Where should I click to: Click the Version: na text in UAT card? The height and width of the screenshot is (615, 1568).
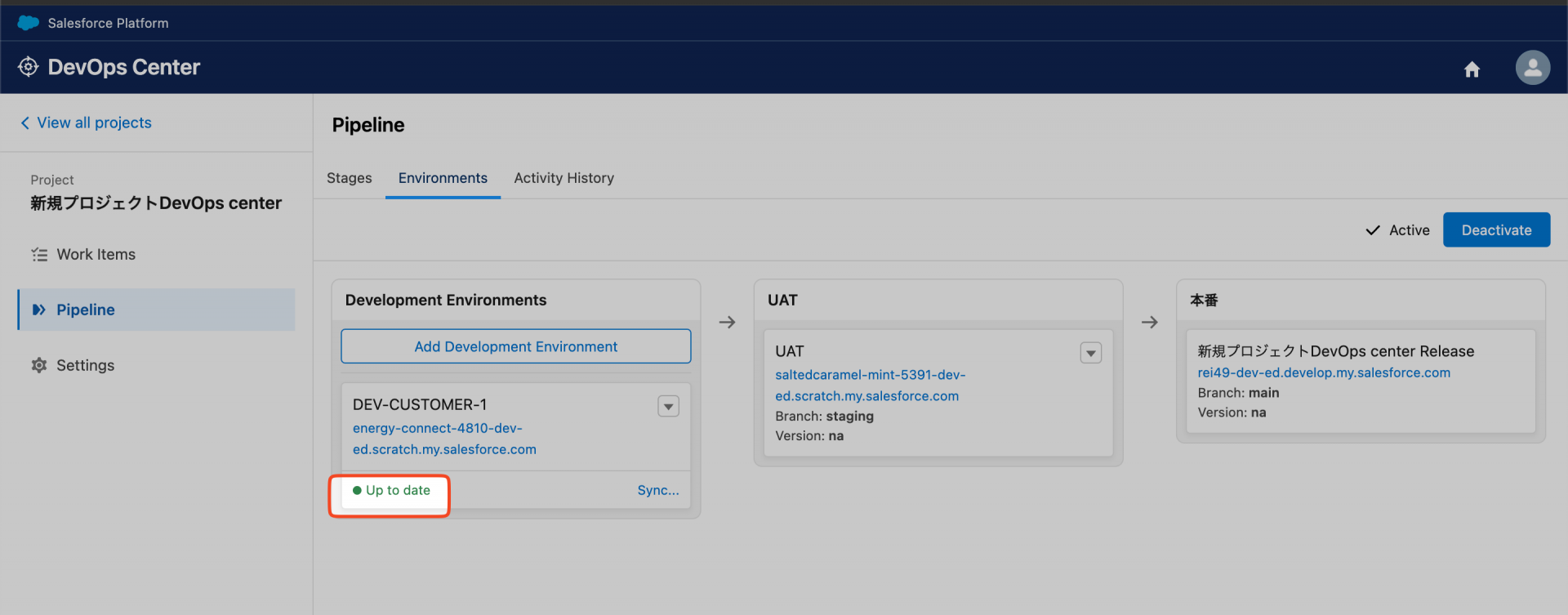tap(809, 436)
